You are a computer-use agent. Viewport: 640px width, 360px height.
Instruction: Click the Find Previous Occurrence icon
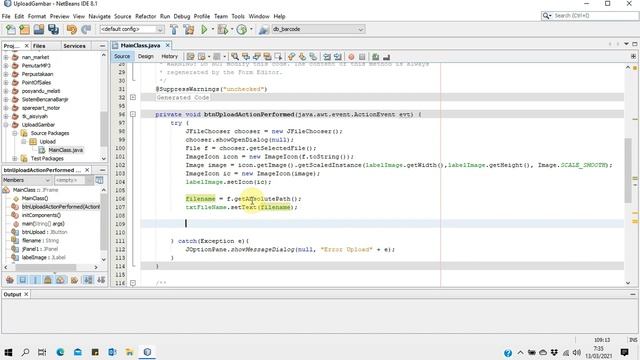(x=246, y=57)
